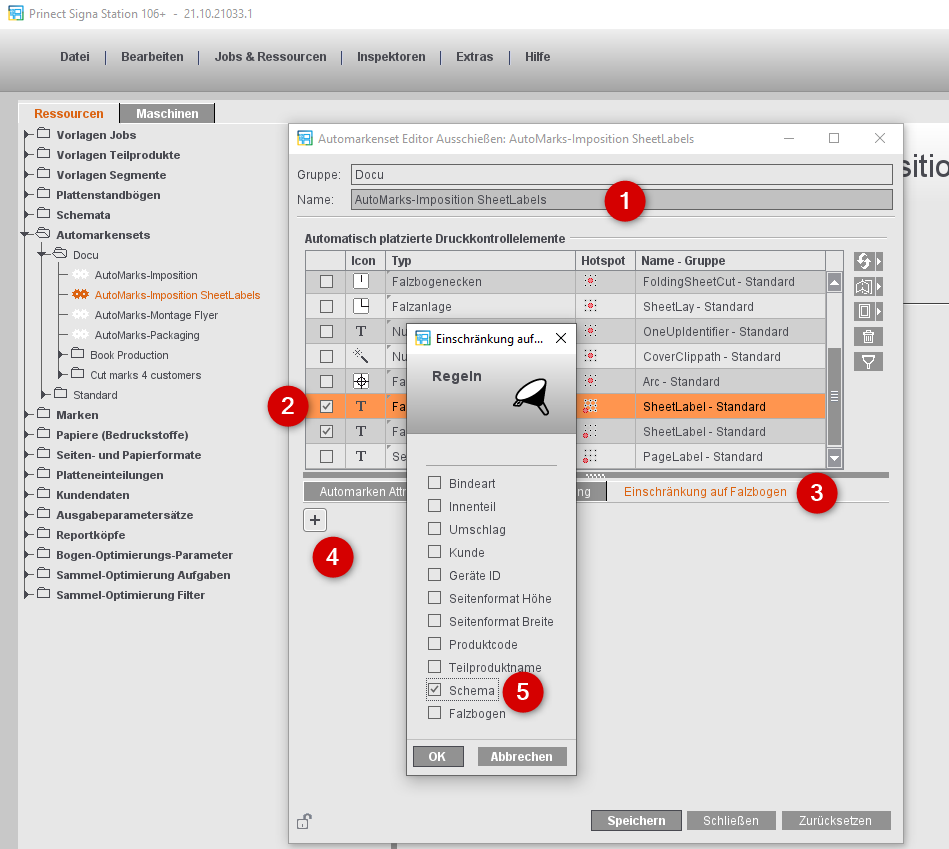Click AutoMarks-Packaging gear icon in tree
949x849 pixels.
coord(80,335)
